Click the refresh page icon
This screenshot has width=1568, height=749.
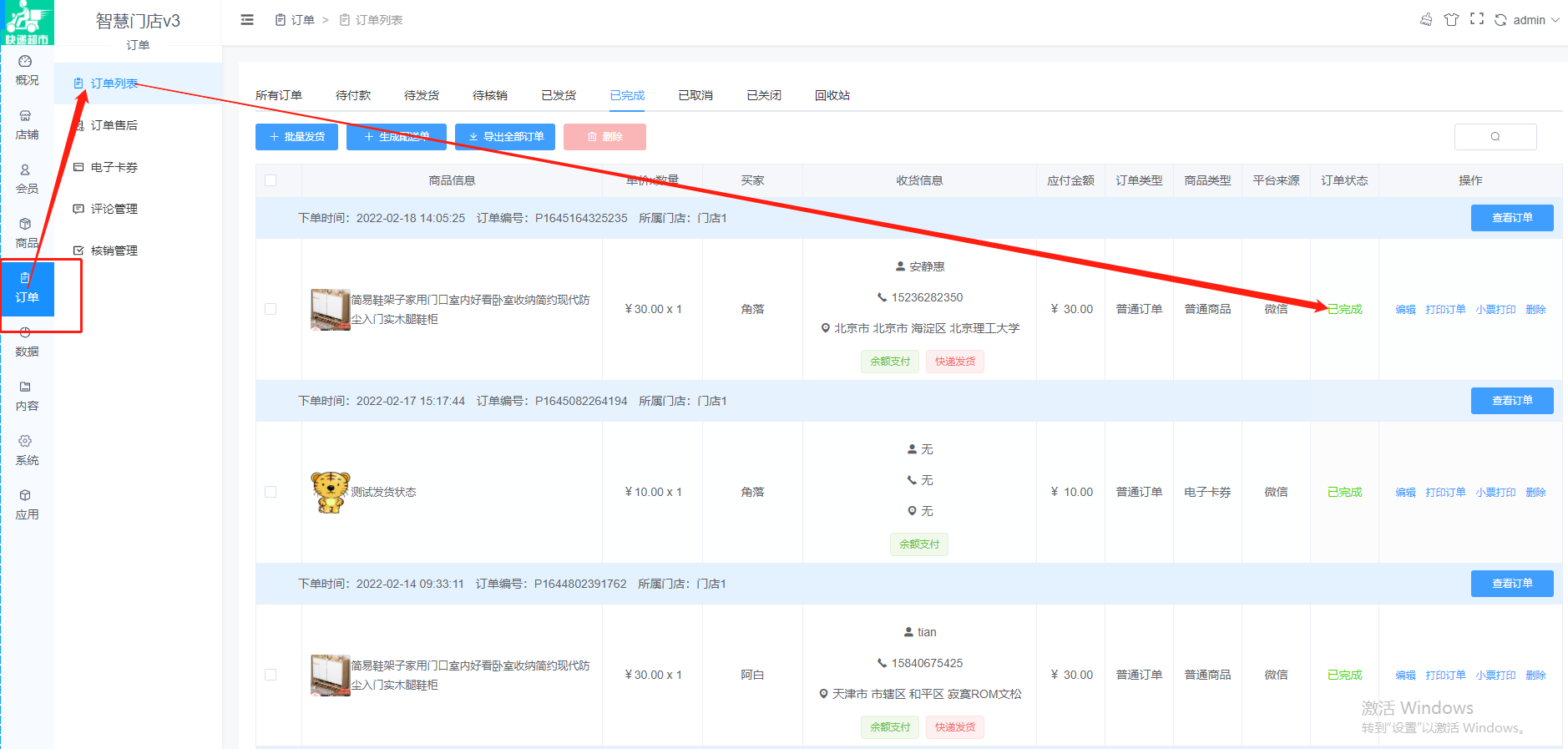(1500, 20)
